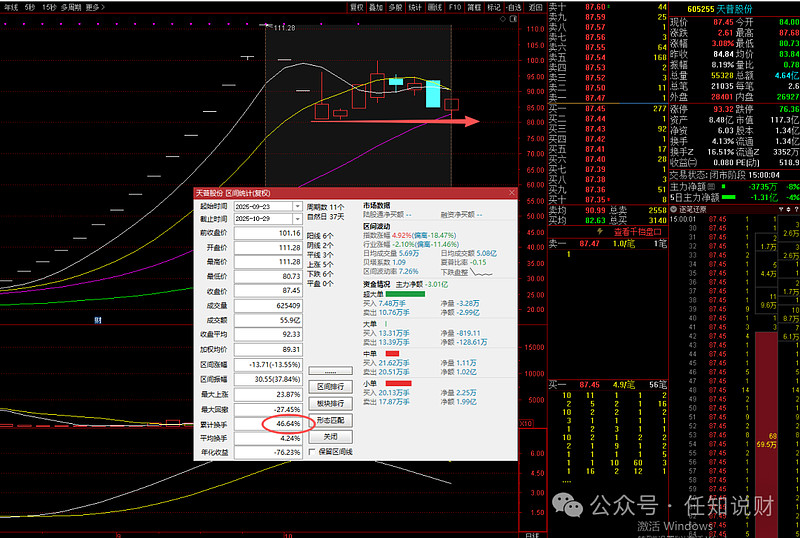Click the 复权 toolbar button
Screen dimensions: 800x538
357,7
